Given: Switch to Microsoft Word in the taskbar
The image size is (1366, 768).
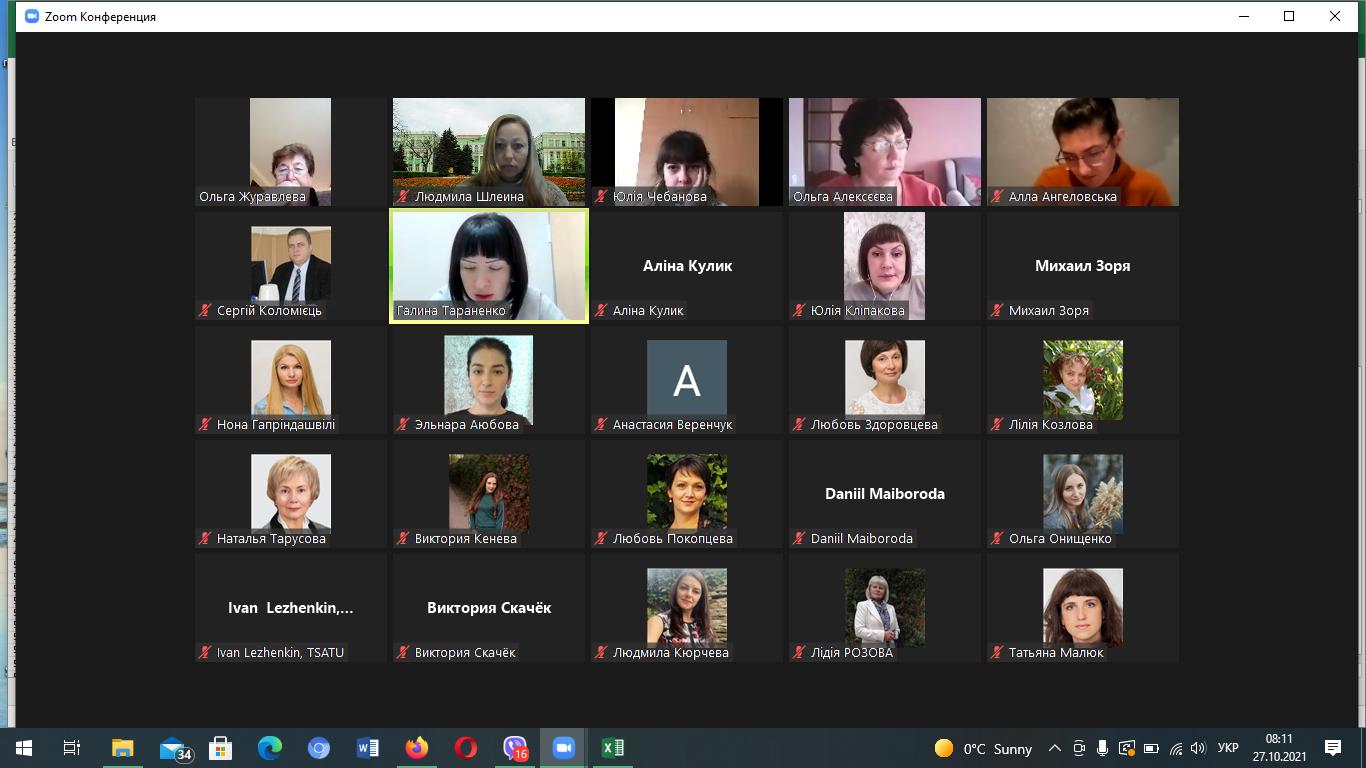Looking at the screenshot, I should [x=367, y=747].
